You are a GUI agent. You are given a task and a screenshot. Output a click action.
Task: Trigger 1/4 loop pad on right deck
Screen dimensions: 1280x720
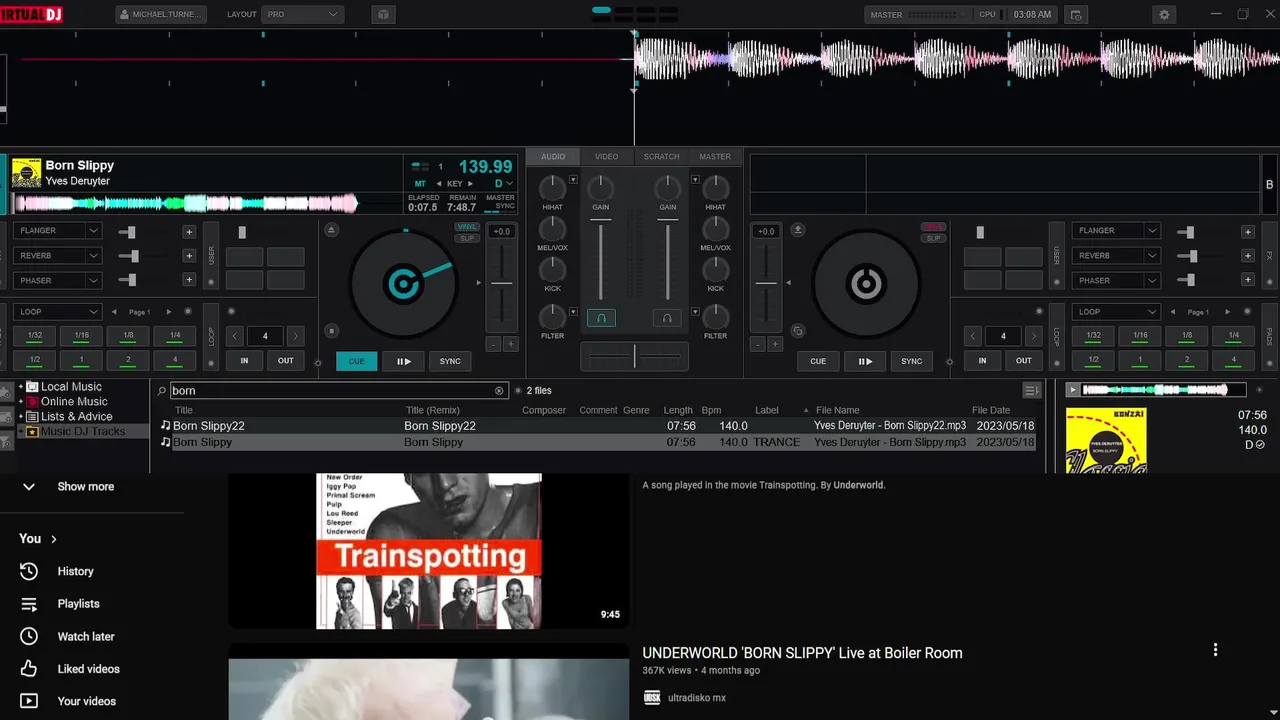(x=1234, y=336)
